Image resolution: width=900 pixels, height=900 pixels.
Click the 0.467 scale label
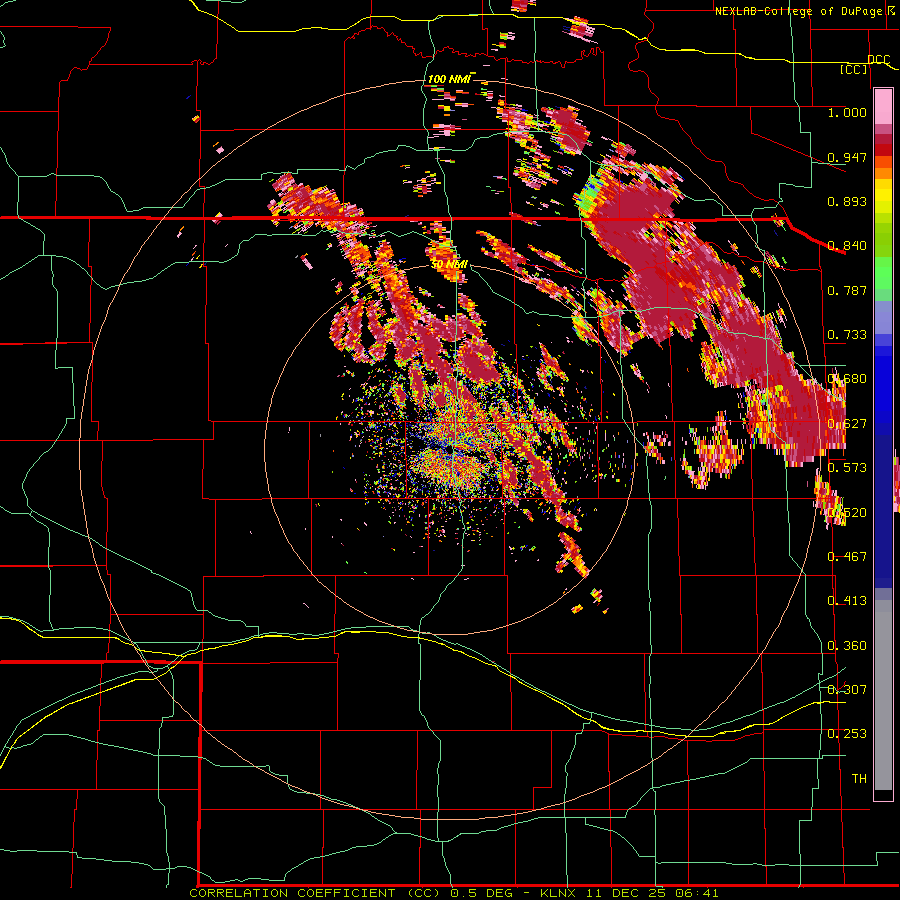tap(847, 556)
